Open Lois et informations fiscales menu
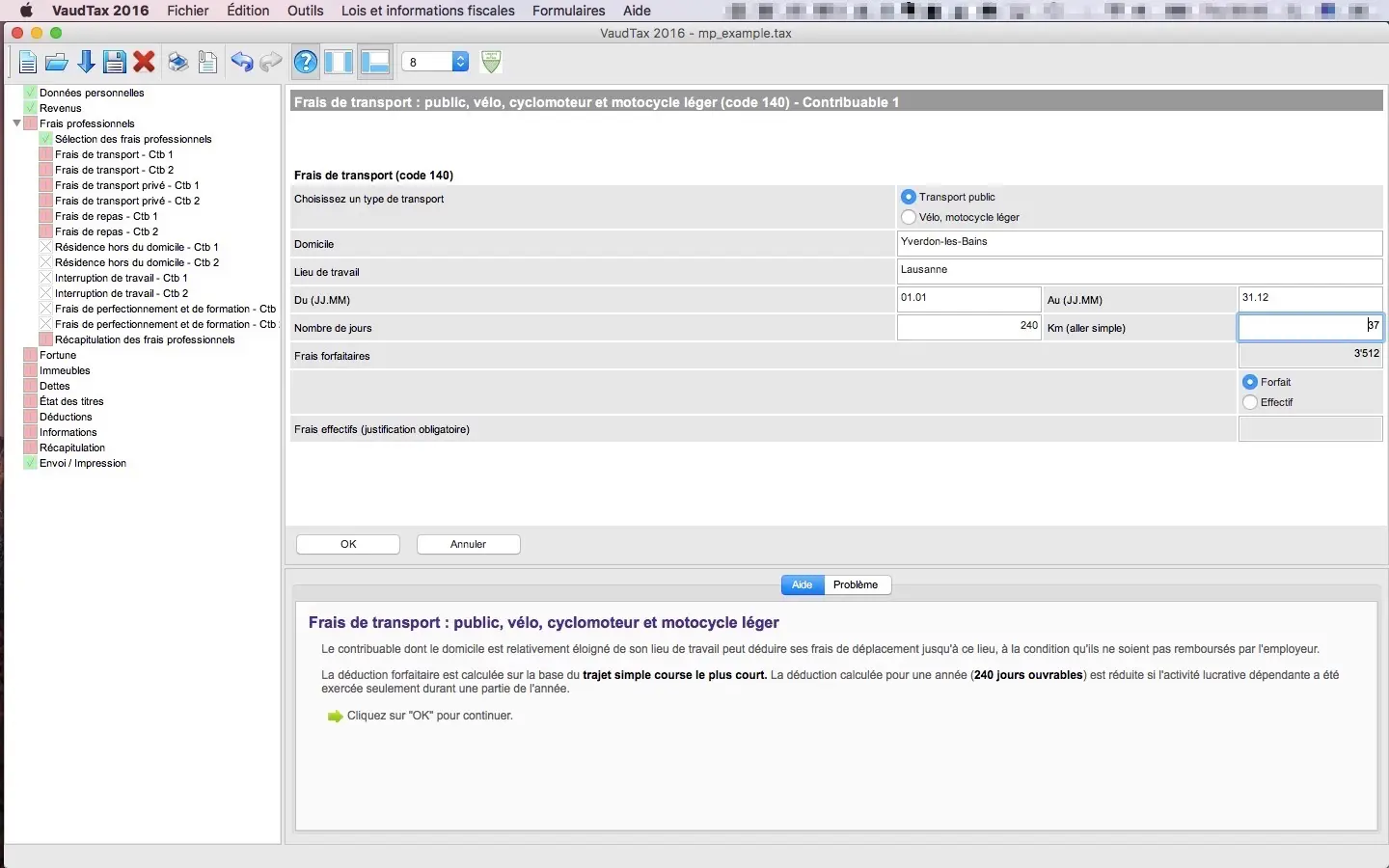The height and width of the screenshot is (868, 1389). coord(427,11)
